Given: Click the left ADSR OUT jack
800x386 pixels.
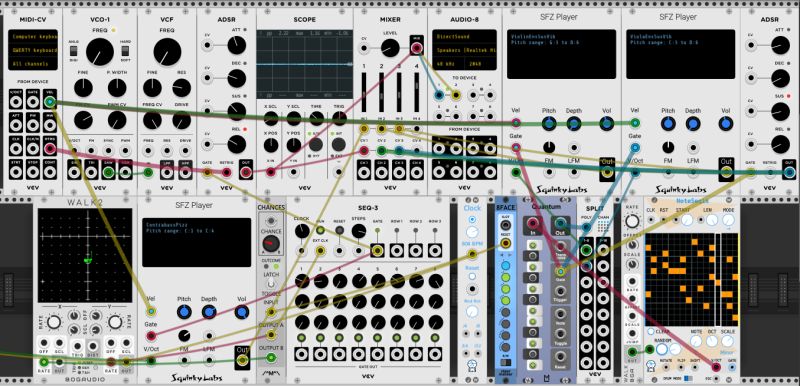Looking at the screenshot, I should (246, 172).
